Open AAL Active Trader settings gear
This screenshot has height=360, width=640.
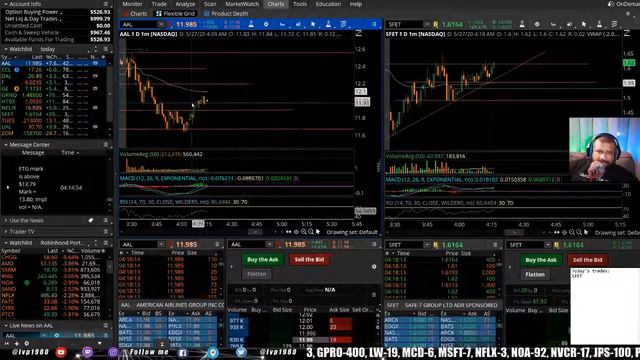tap(374, 267)
